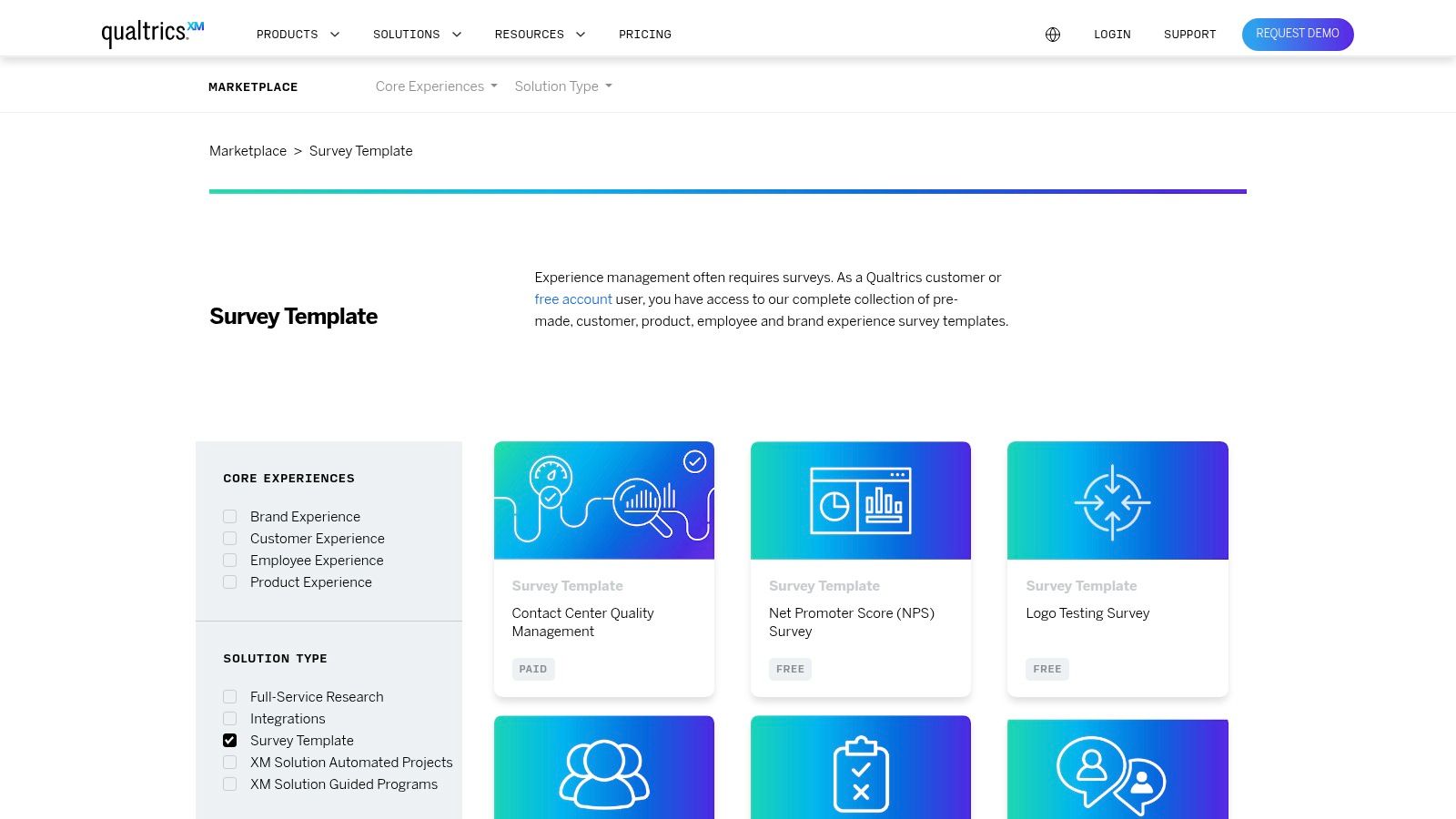
Task: Click the Survey Template breadcrumb text
Action: click(x=360, y=151)
